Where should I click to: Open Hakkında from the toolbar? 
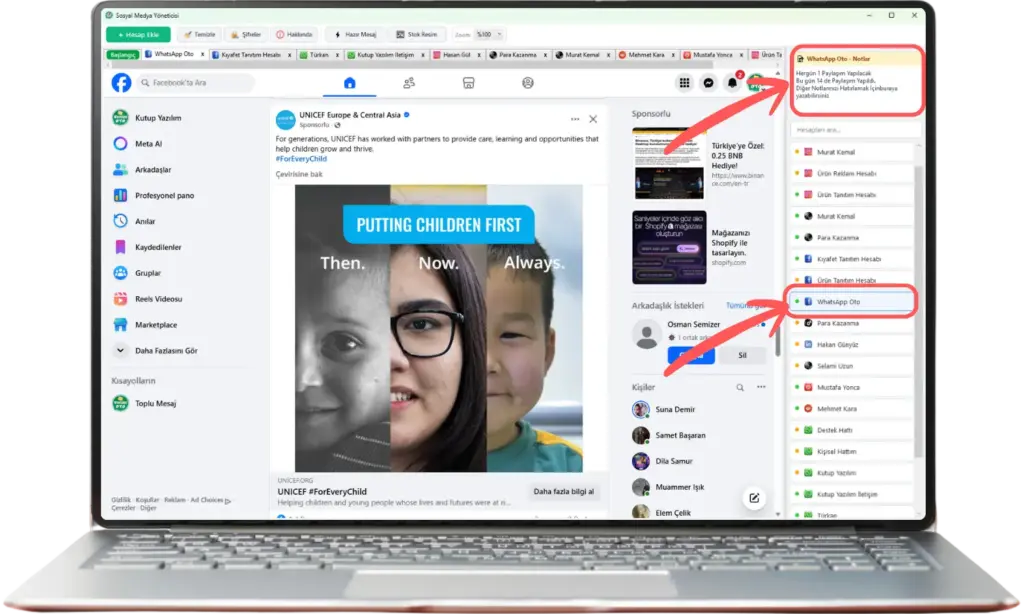pyautogui.click(x=295, y=35)
